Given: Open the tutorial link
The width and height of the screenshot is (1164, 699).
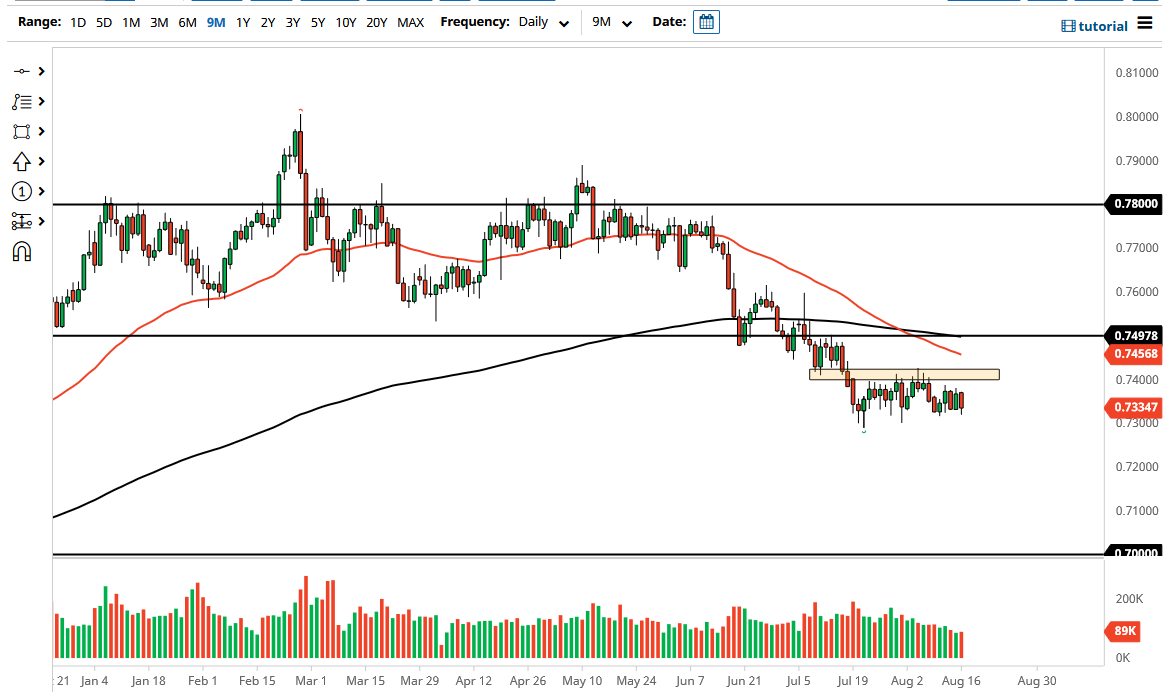Looking at the screenshot, I should [1102, 26].
